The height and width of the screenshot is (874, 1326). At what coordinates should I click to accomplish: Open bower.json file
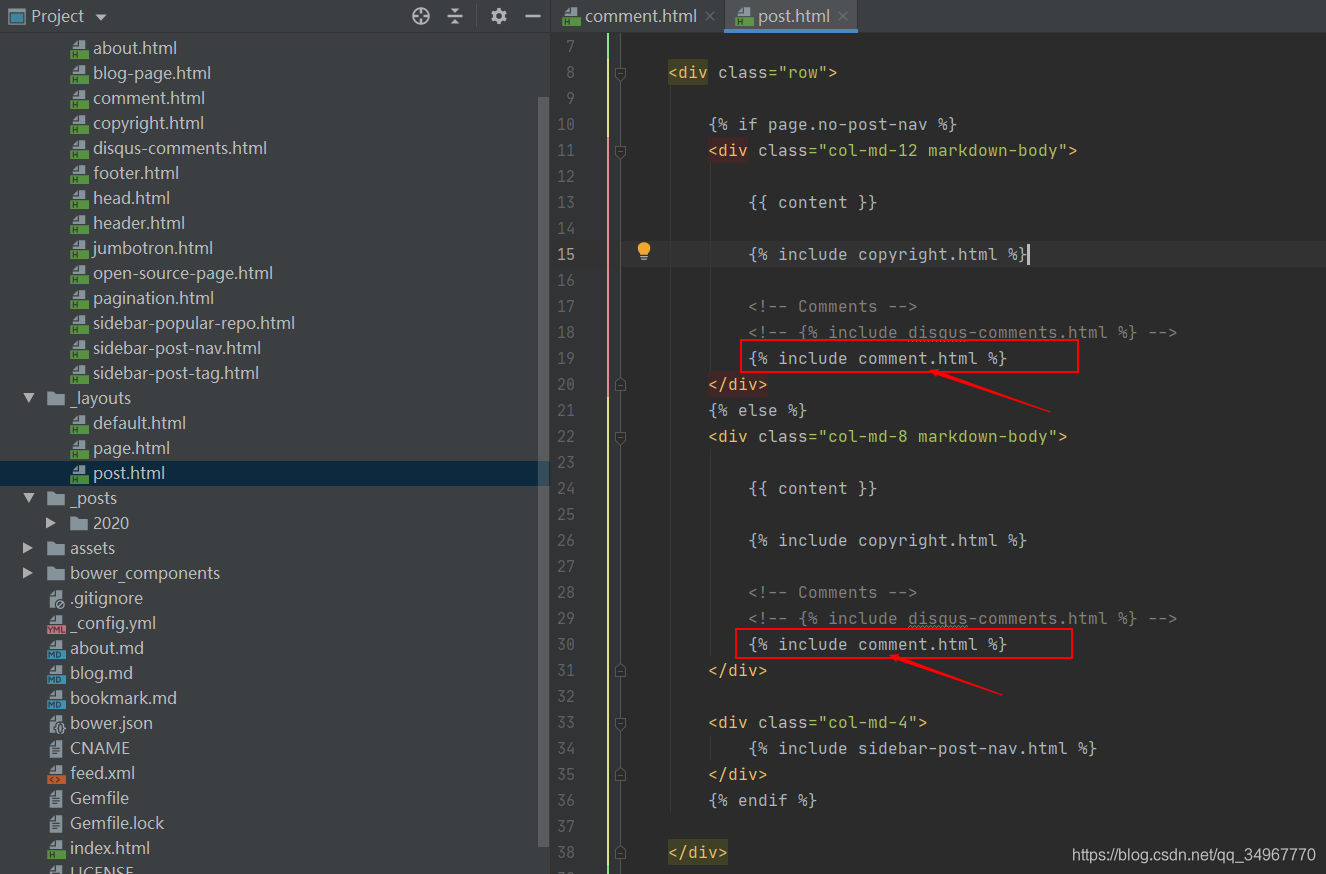[111, 723]
